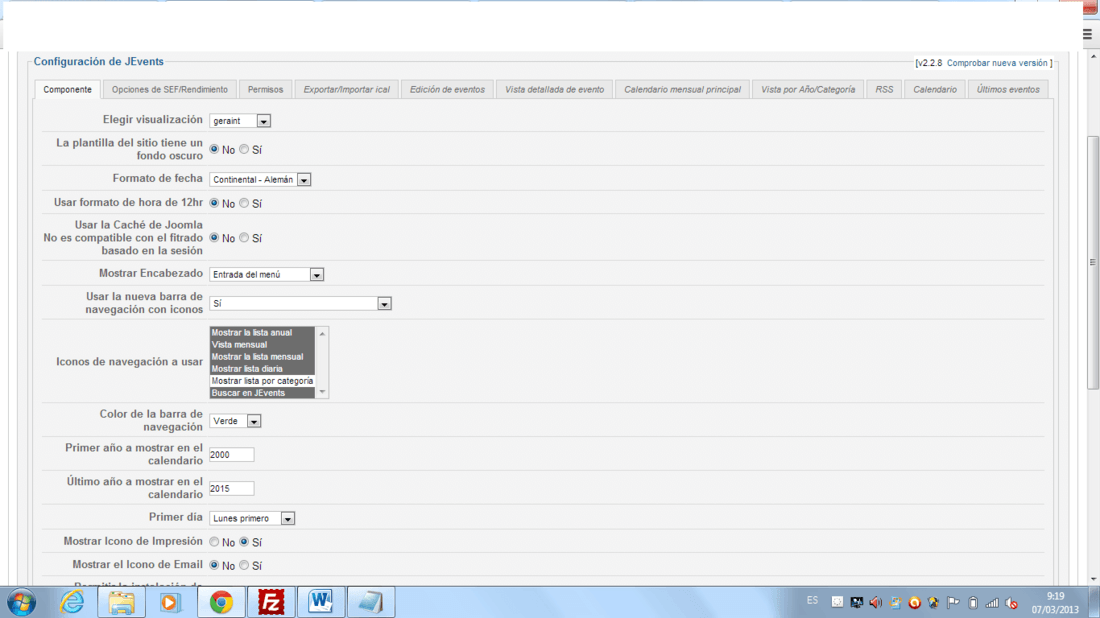Switch to Google Chrome in taskbar
Viewport: 1100px width, 618px height.
(x=221, y=602)
